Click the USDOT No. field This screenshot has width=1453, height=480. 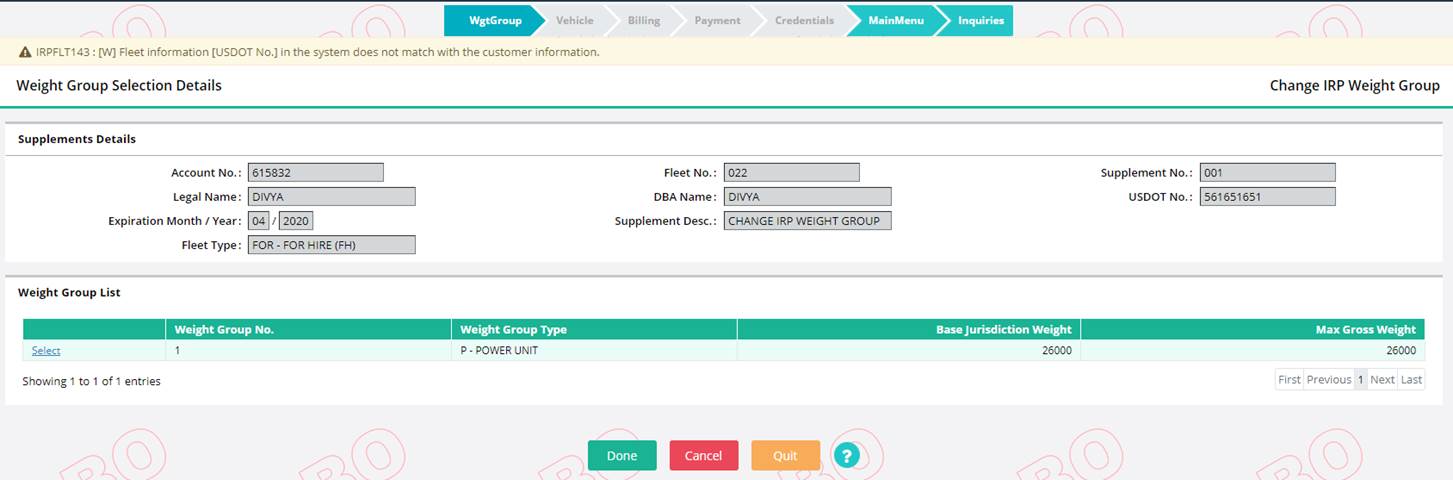[x=1267, y=197]
